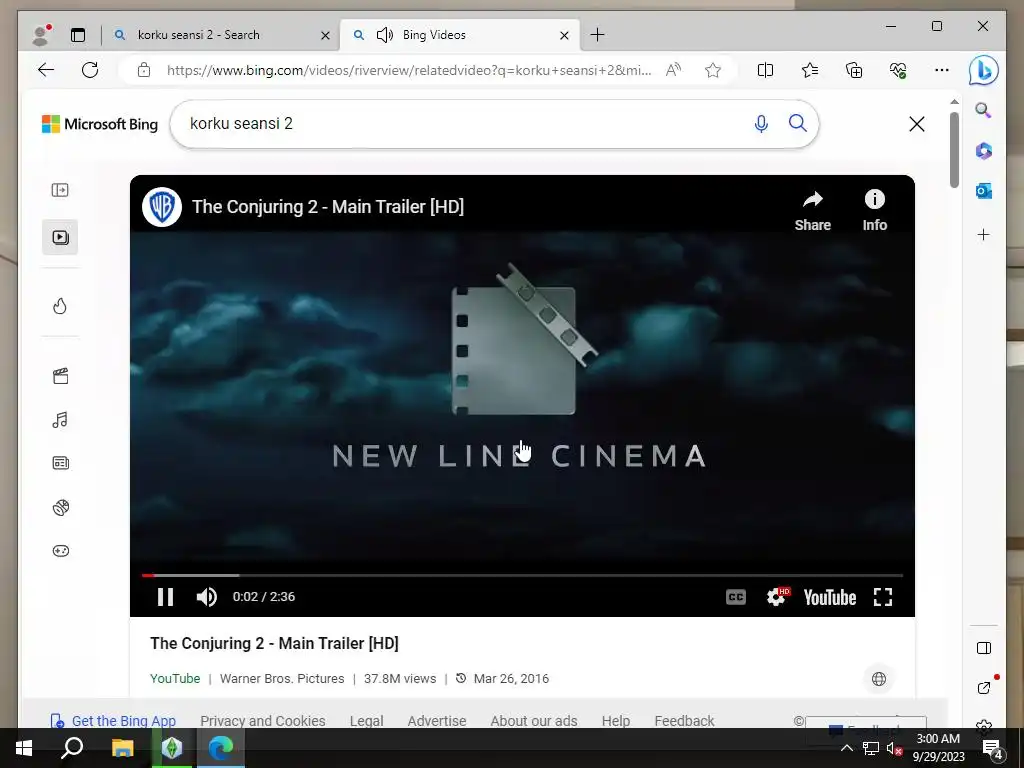Open sports videos category
The image size is (1024, 768).
61,507
